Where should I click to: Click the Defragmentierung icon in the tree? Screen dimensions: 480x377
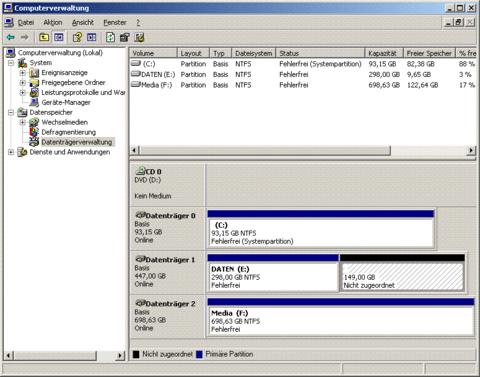(34, 132)
